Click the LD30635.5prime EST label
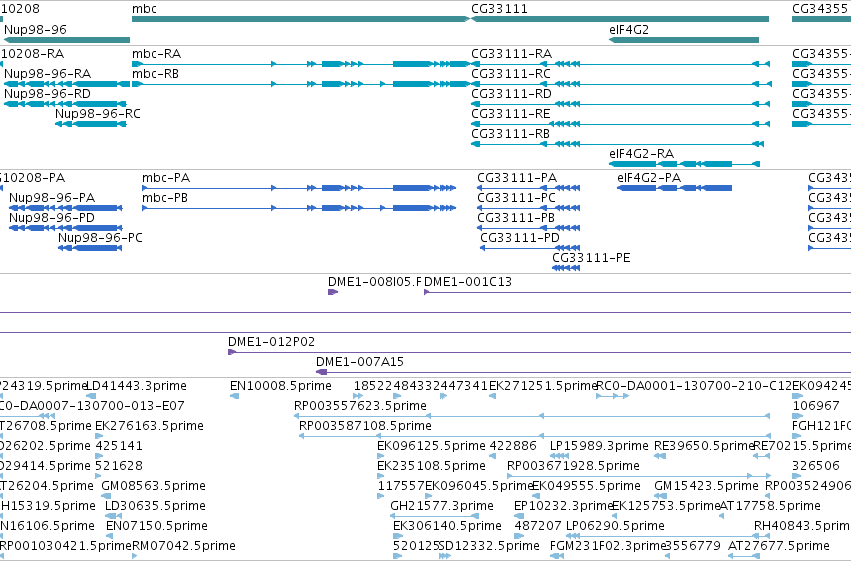The height and width of the screenshot is (561, 851). 155,507
